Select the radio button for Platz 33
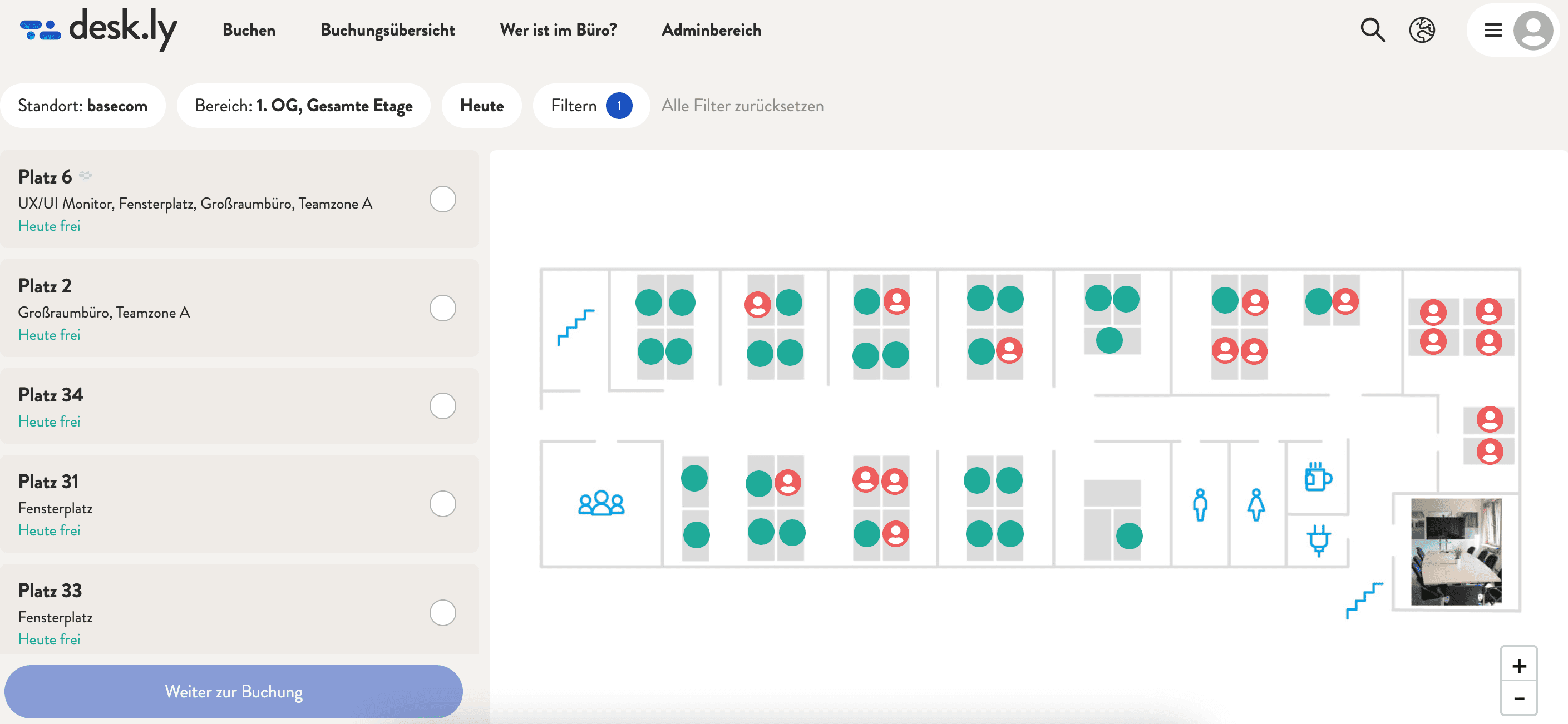This screenshot has height=724, width=1568. click(x=443, y=613)
